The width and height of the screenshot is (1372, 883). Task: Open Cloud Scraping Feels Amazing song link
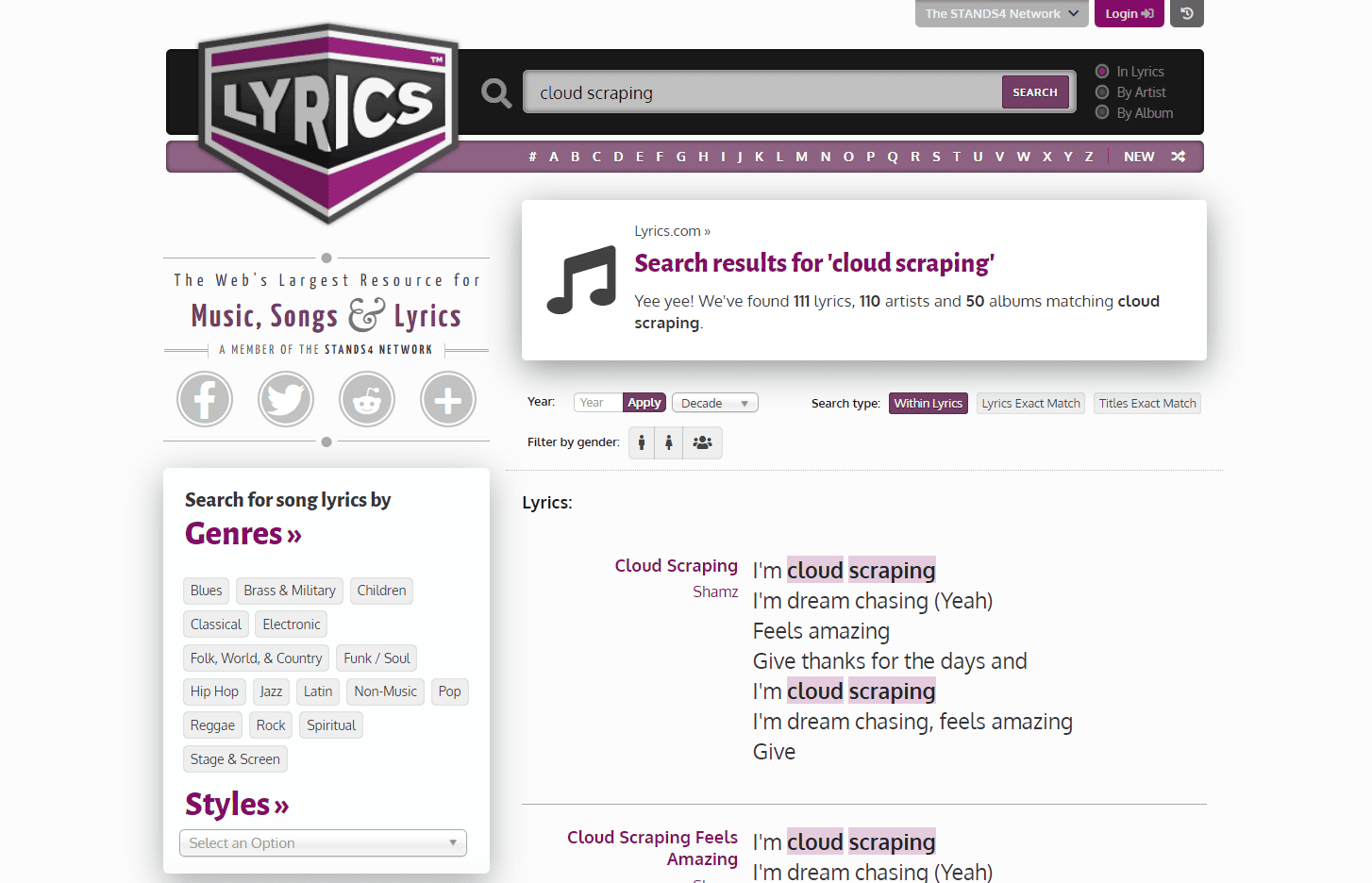click(x=653, y=848)
